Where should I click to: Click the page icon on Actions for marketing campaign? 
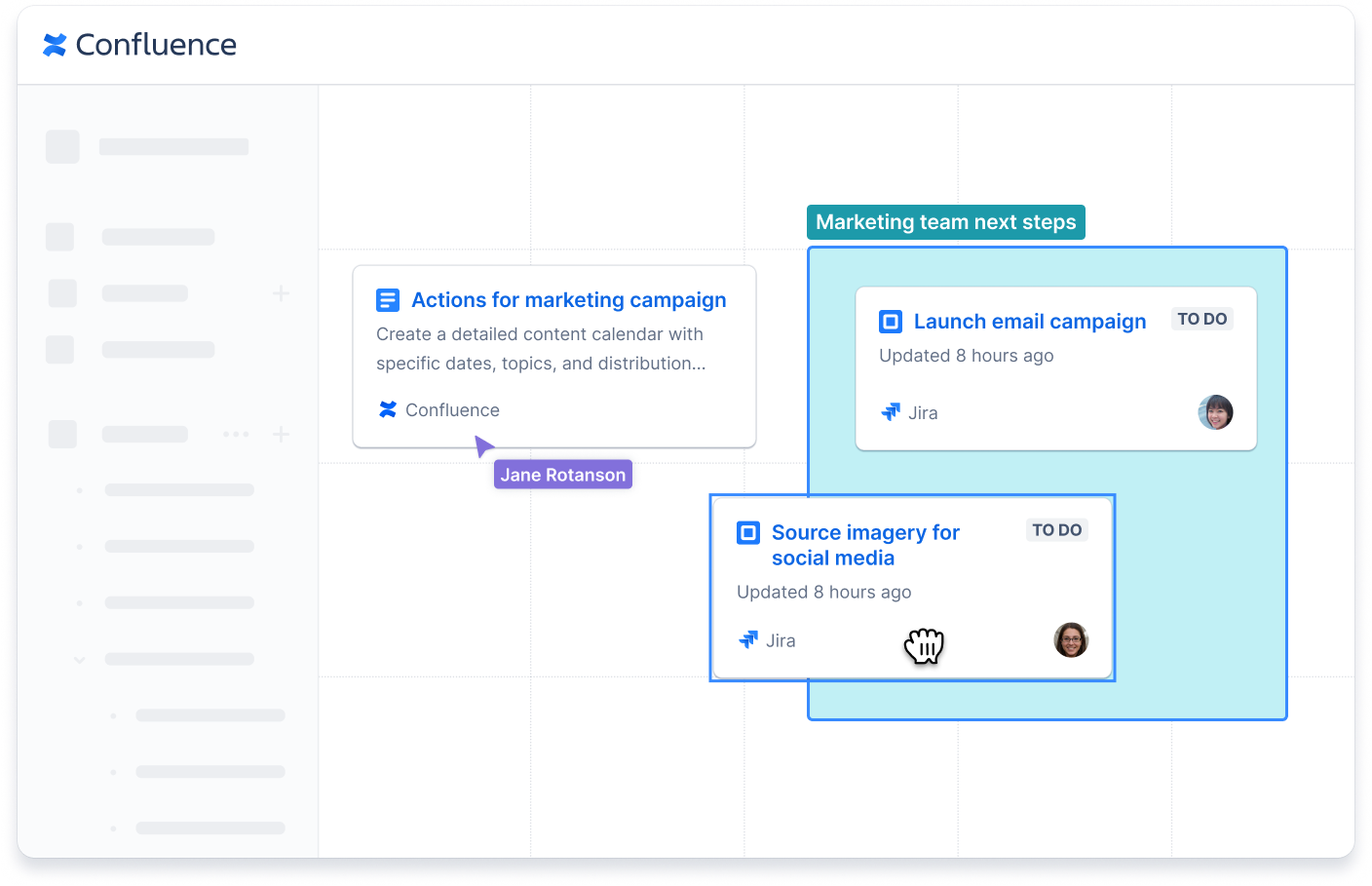point(387,299)
